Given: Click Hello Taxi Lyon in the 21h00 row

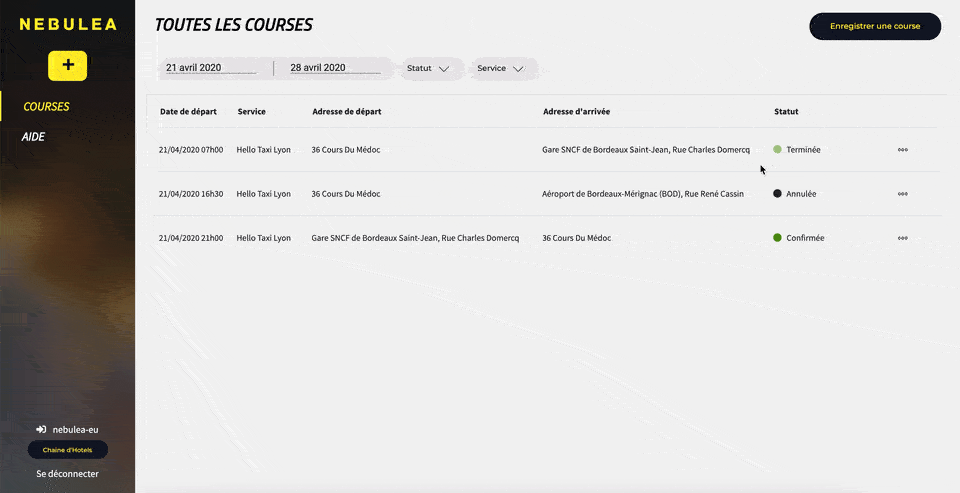Looking at the screenshot, I should (264, 238).
